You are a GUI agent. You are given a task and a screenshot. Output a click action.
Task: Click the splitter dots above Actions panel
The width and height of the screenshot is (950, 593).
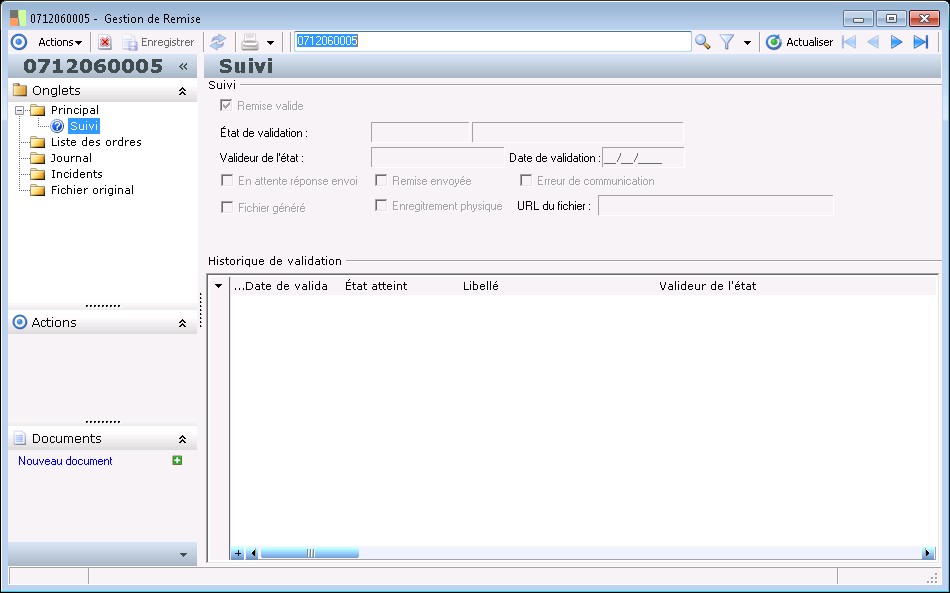pos(102,305)
